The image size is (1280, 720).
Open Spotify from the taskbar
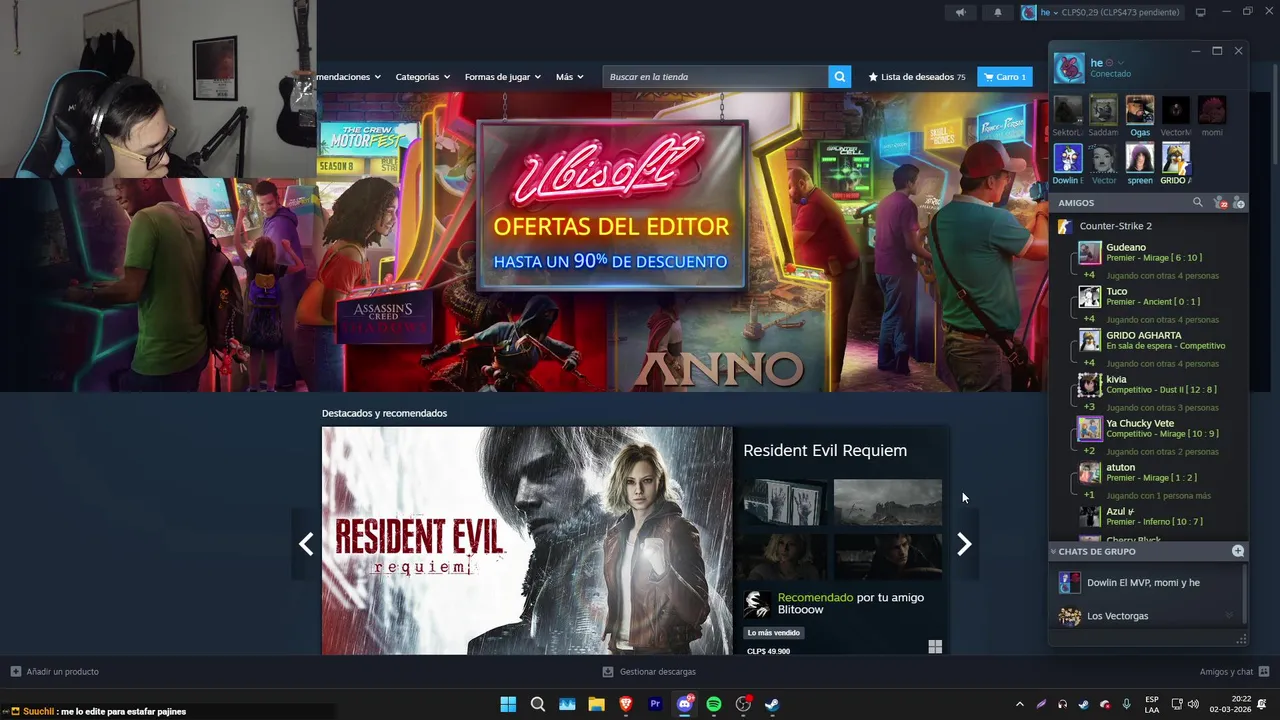click(x=714, y=704)
